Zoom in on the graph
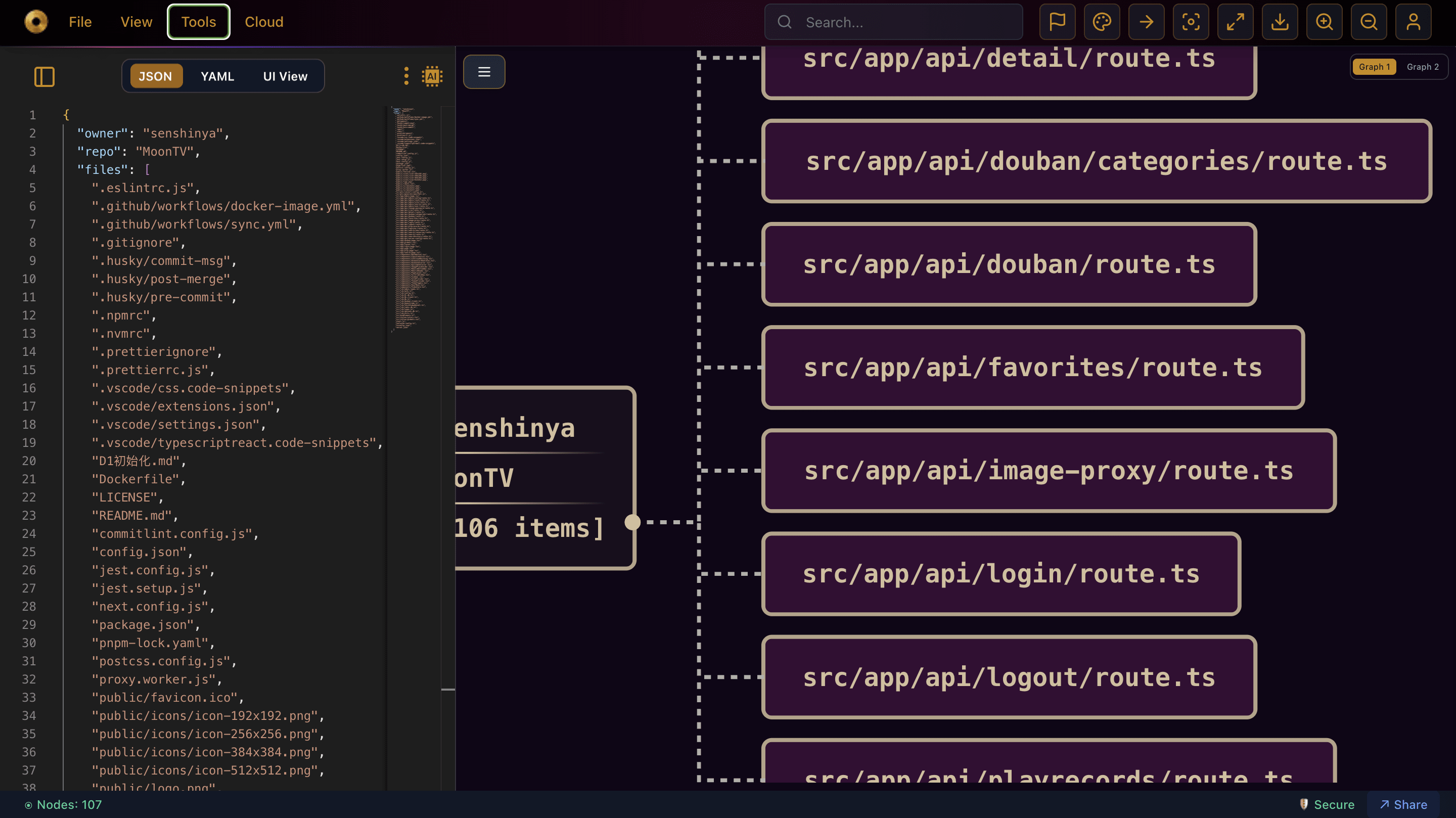Image resolution: width=1456 pixels, height=818 pixels. (x=1325, y=22)
